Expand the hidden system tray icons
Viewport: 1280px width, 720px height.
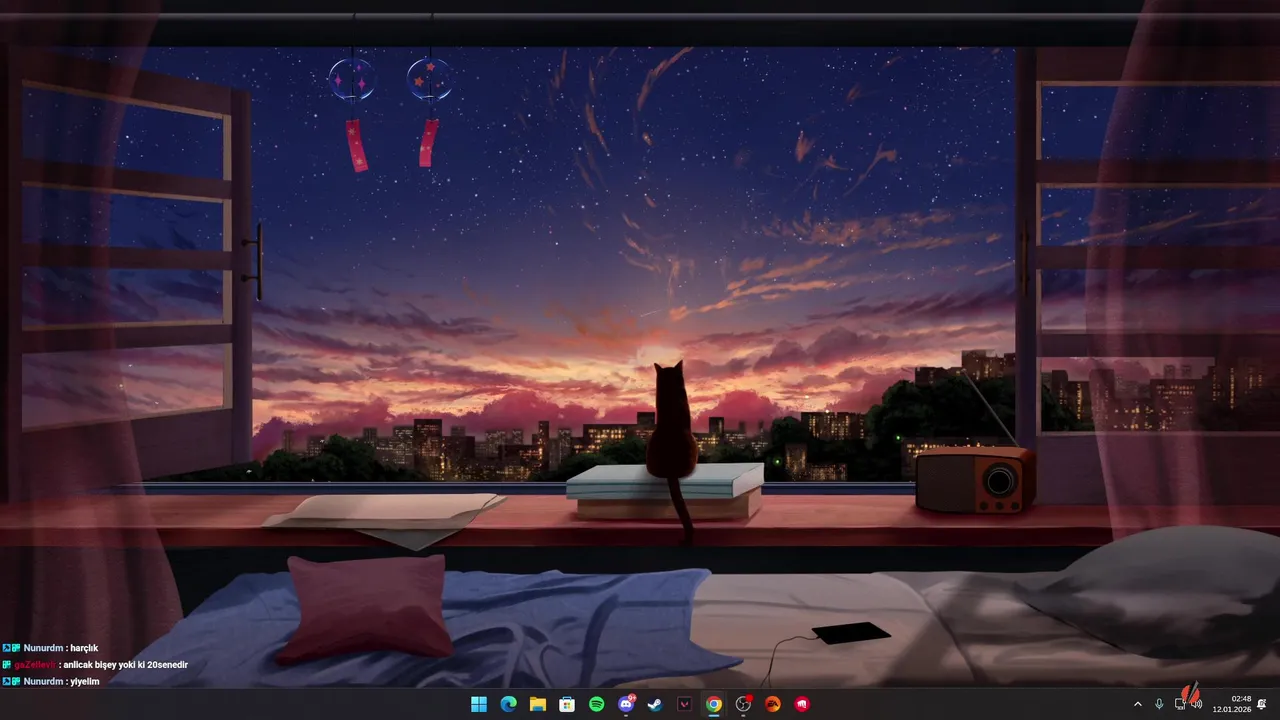(1137, 704)
